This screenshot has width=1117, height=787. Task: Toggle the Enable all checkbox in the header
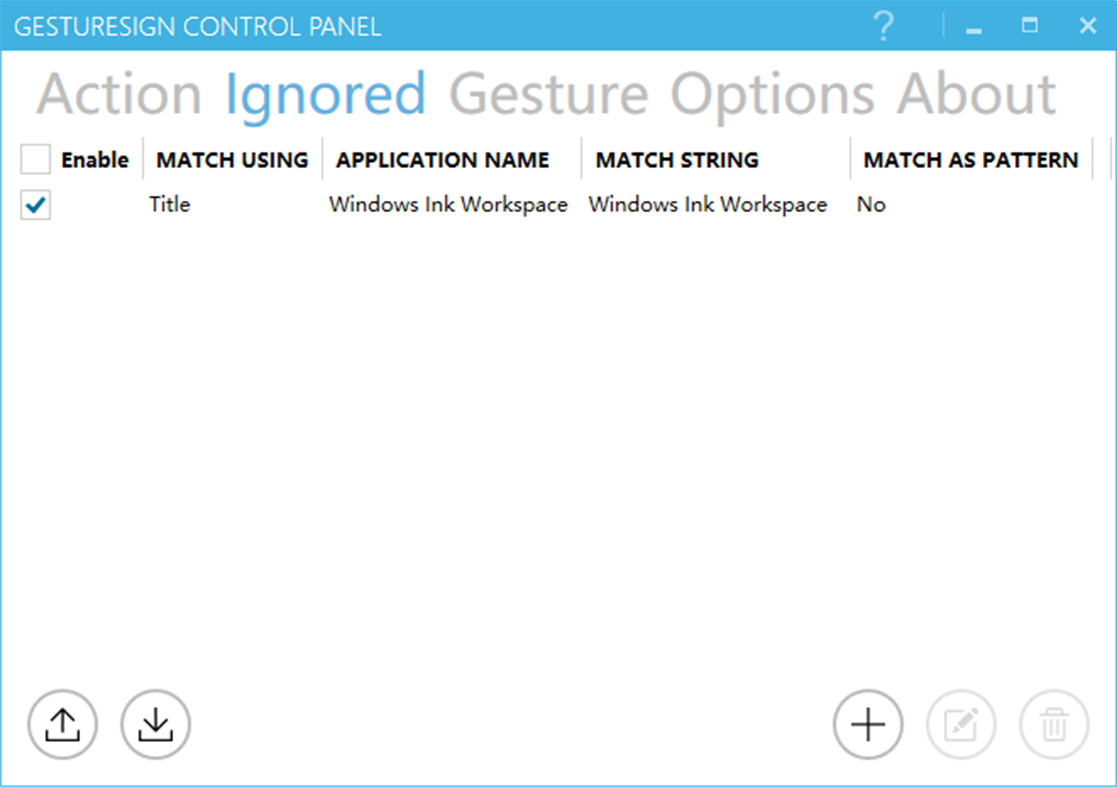coord(34,159)
